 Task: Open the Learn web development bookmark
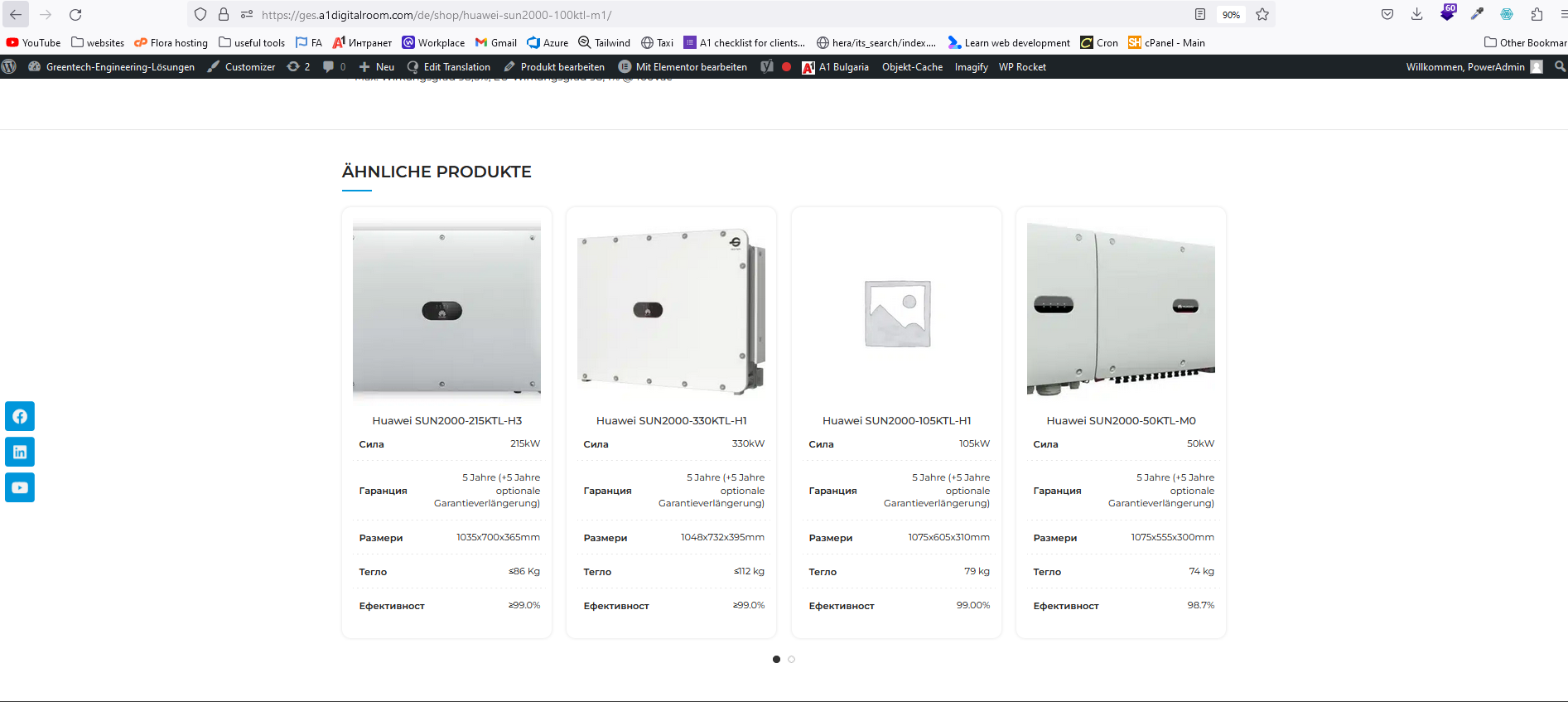tap(1009, 42)
